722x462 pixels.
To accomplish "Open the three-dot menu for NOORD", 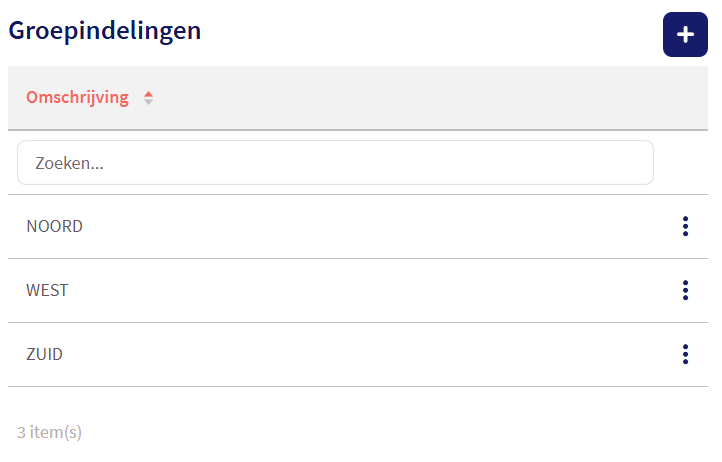I will pyautogui.click(x=685, y=227).
